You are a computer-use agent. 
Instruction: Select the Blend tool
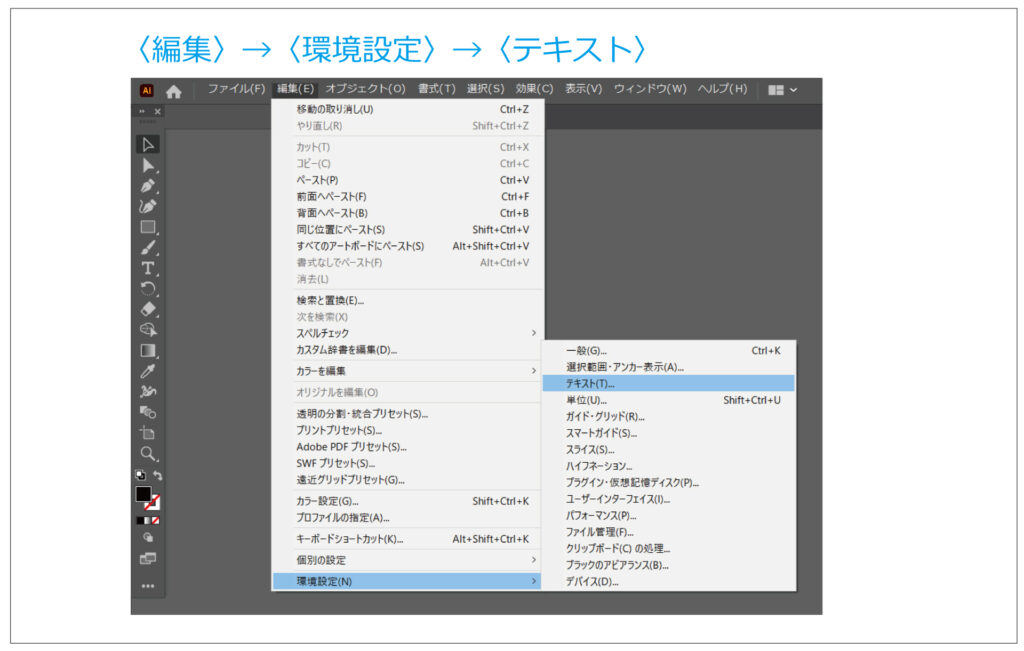click(148, 412)
